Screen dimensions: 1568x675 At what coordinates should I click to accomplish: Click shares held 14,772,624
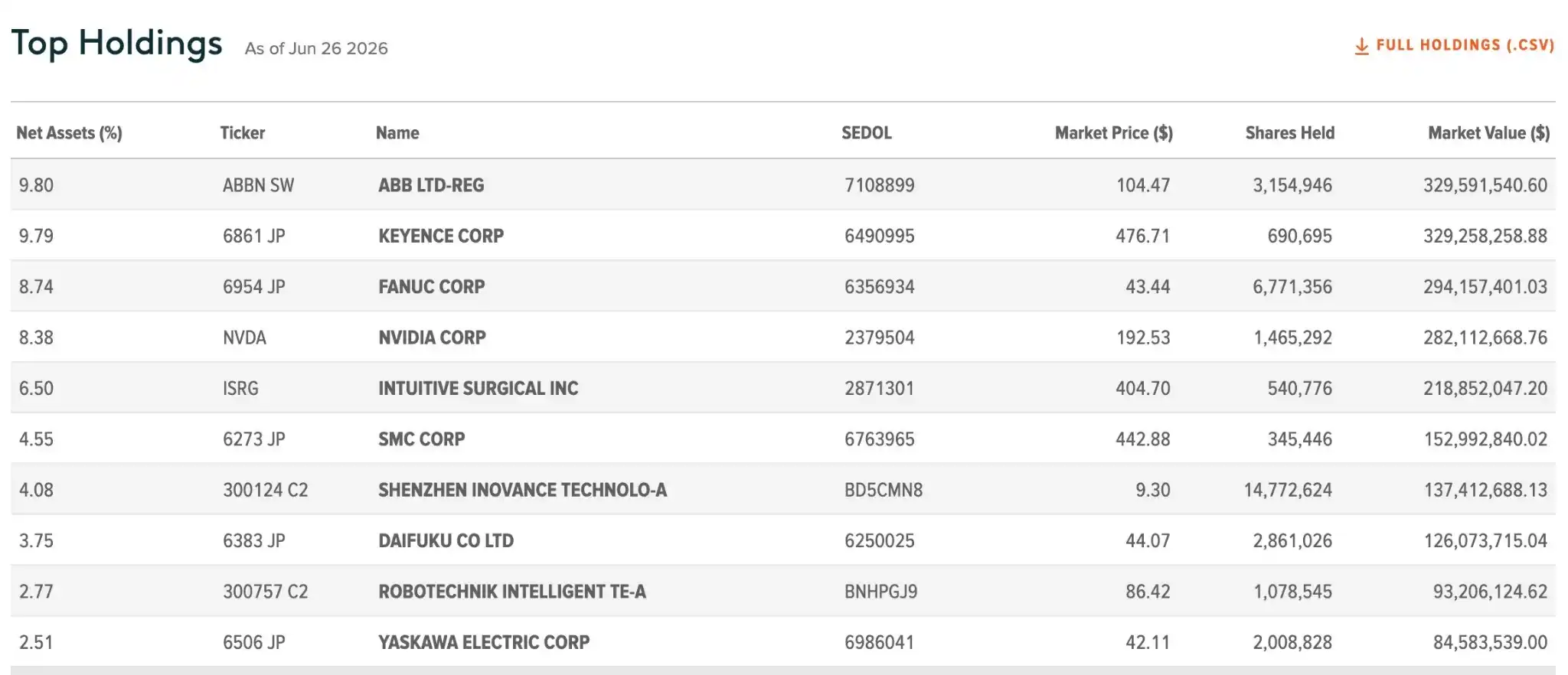pos(1289,490)
